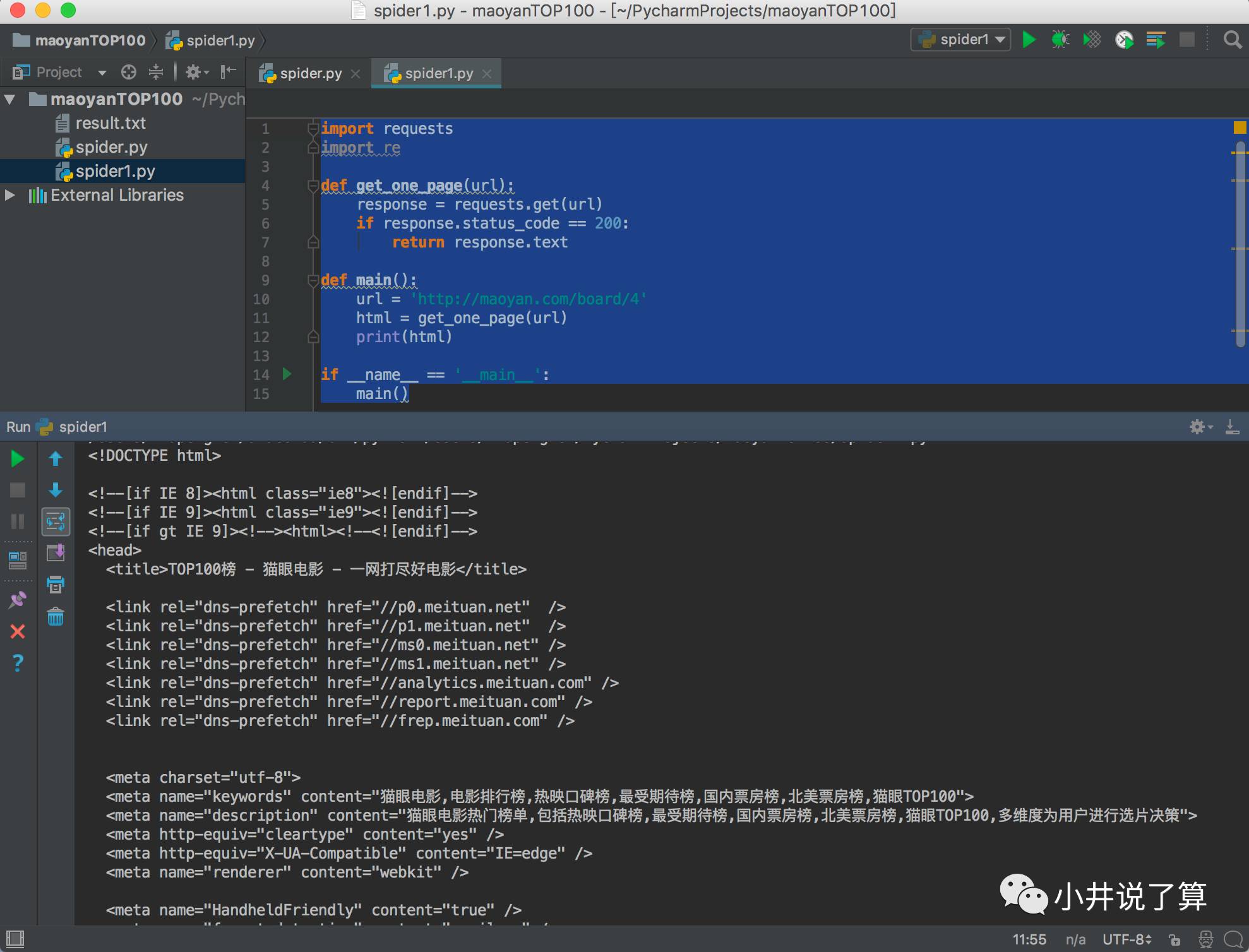Jump down the stack trace arrow
Image resolution: width=1249 pixels, height=952 pixels.
pos(56,490)
